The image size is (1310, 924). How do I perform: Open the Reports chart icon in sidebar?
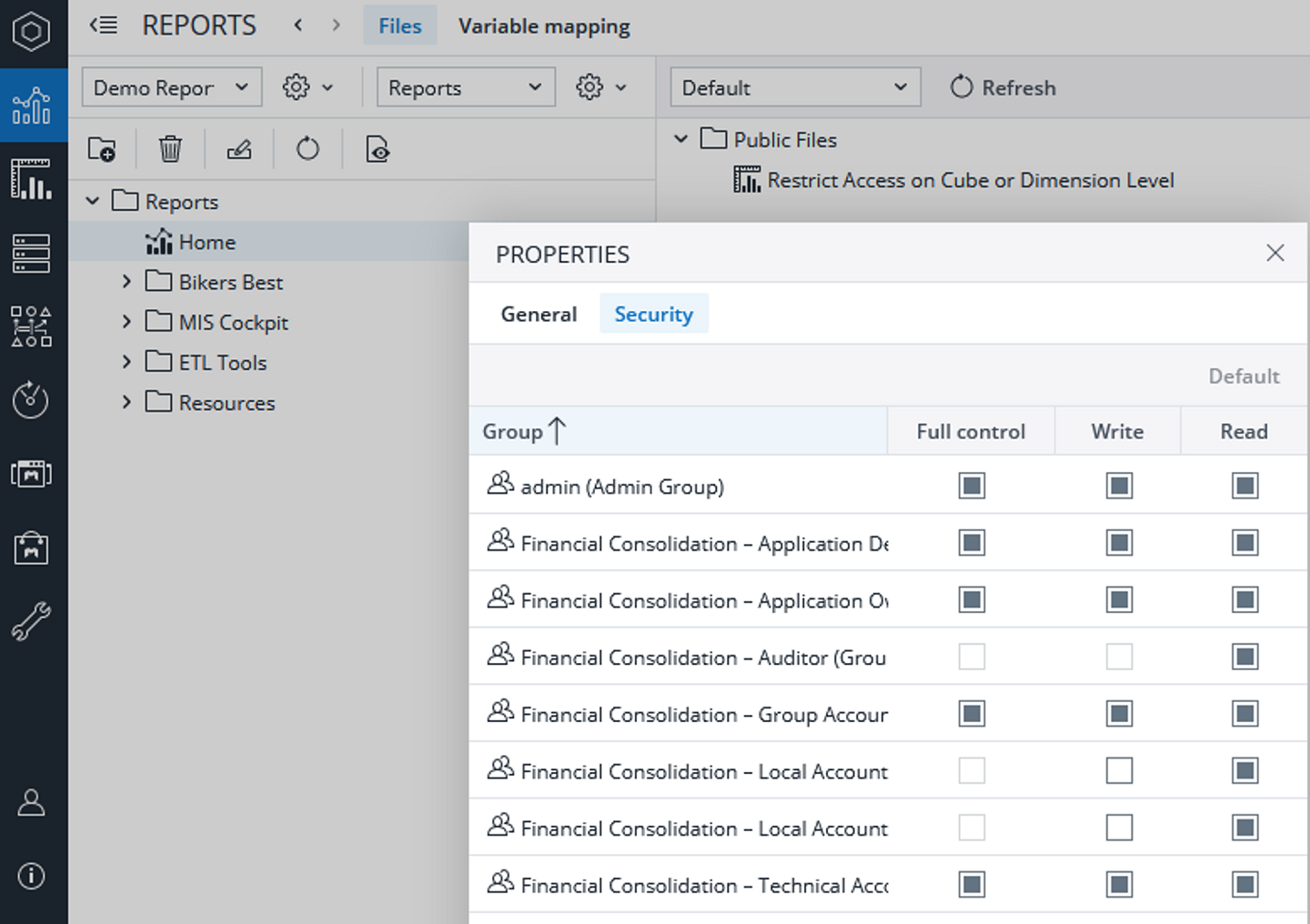click(32, 105)
